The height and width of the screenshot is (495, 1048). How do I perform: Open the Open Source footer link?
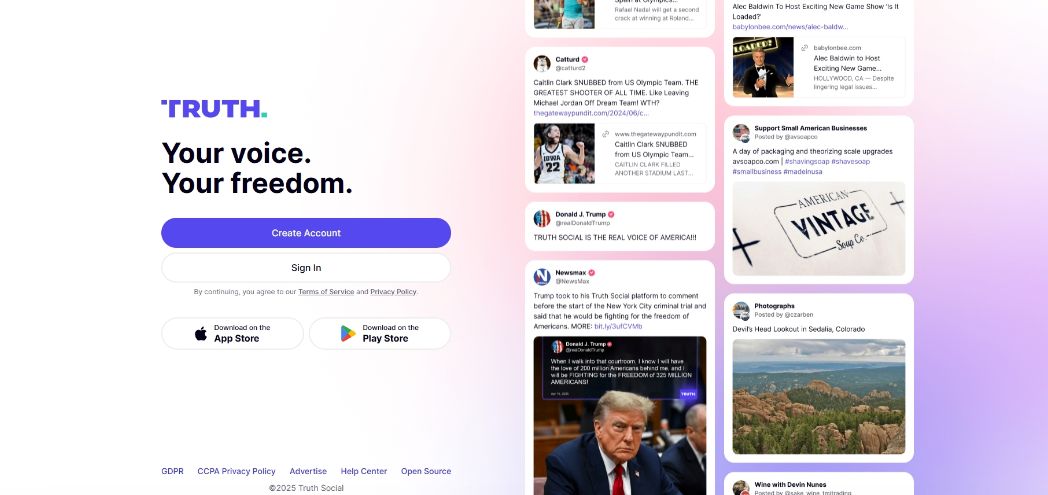[426, 471]
